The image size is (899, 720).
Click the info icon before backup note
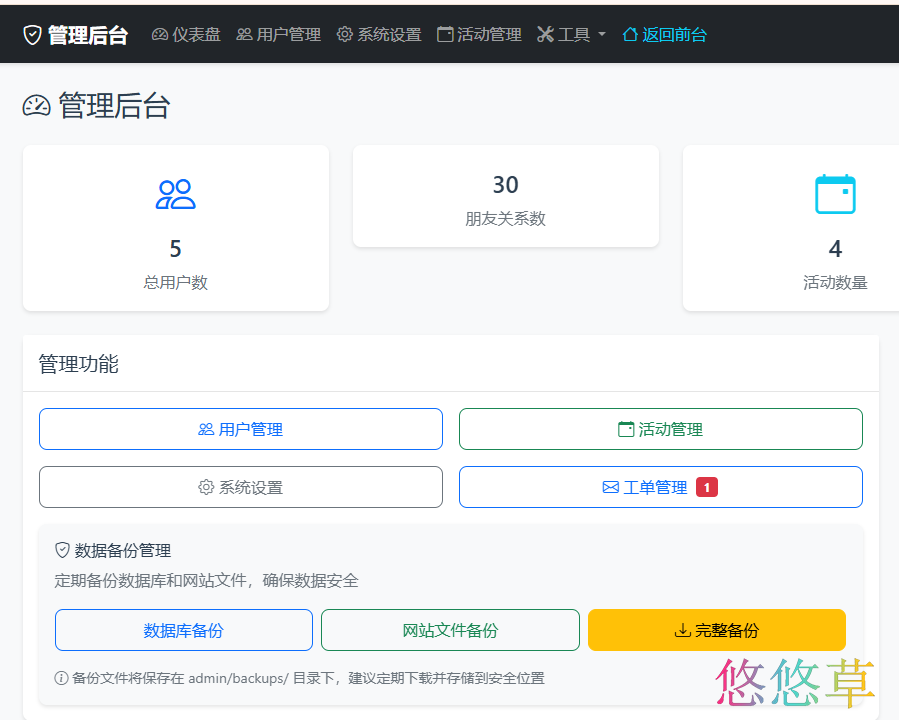[61, 678]
